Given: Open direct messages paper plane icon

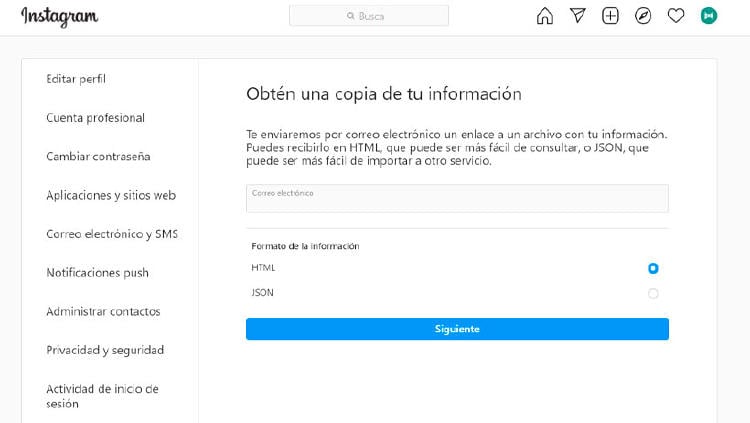Looking at the screenshot, I should pos(578,16).
